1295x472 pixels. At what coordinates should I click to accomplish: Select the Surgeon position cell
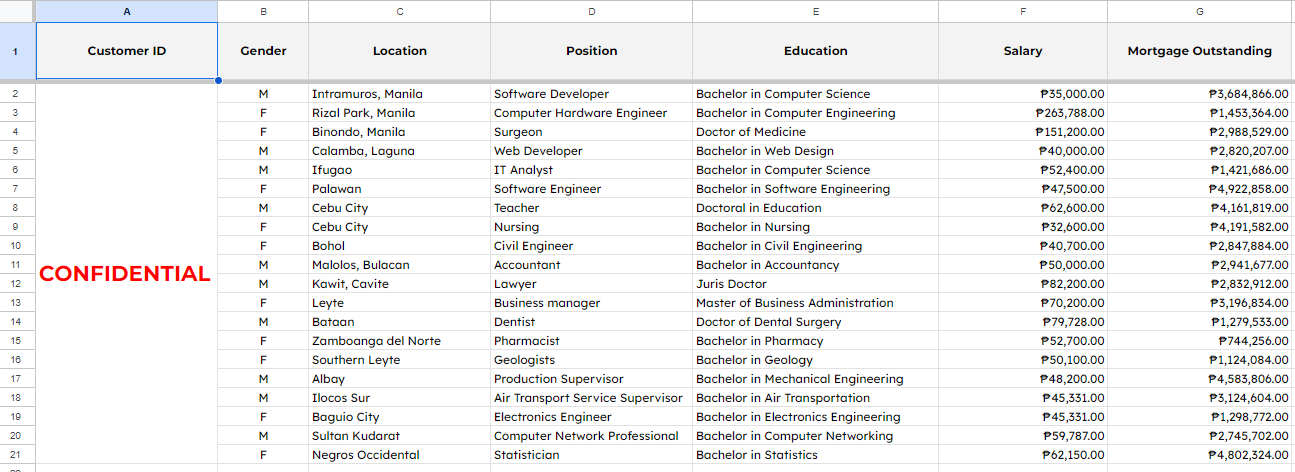tap(590, 132)
